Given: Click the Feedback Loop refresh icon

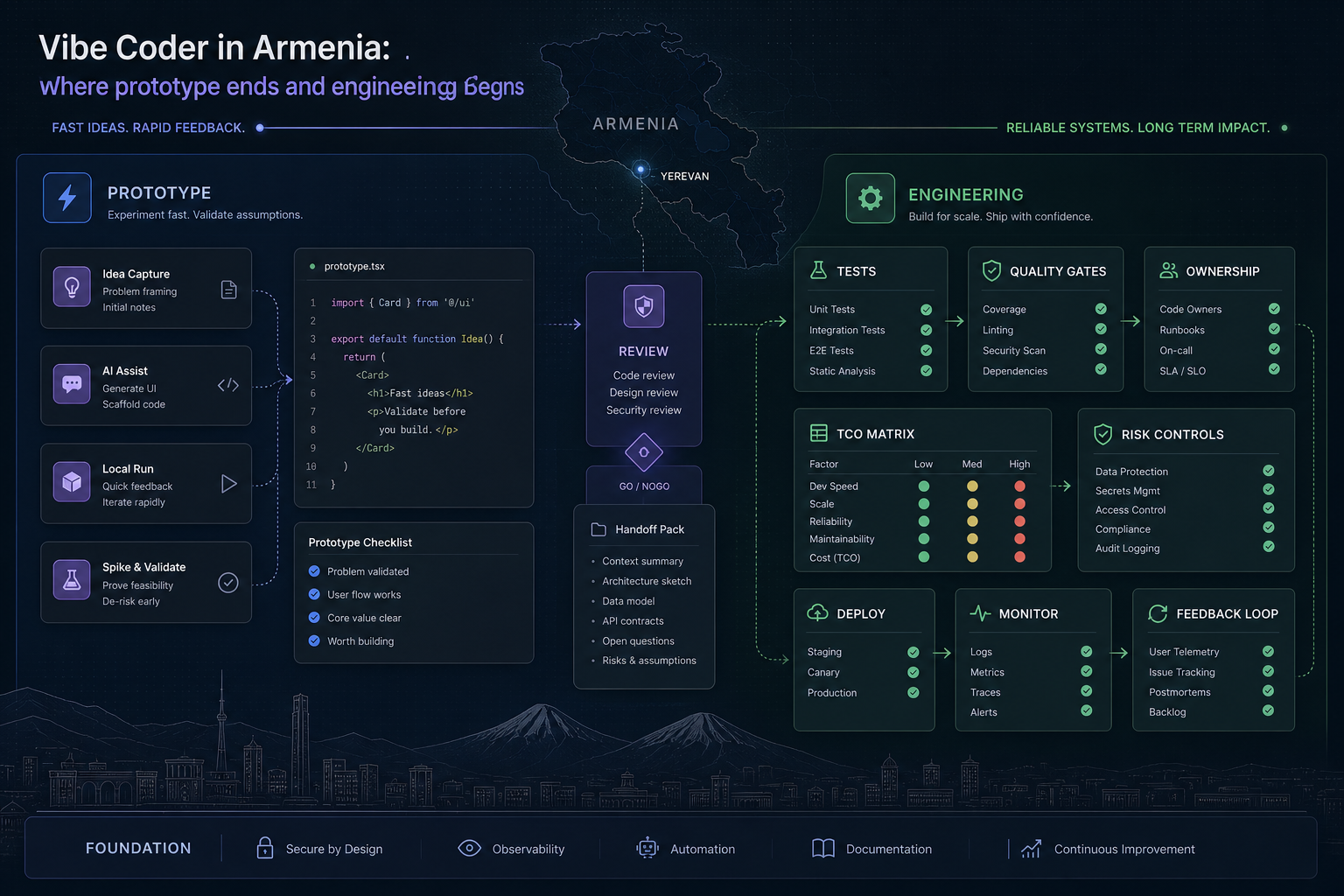Looking at the screenshot, I should click(x=1158, y=613).
